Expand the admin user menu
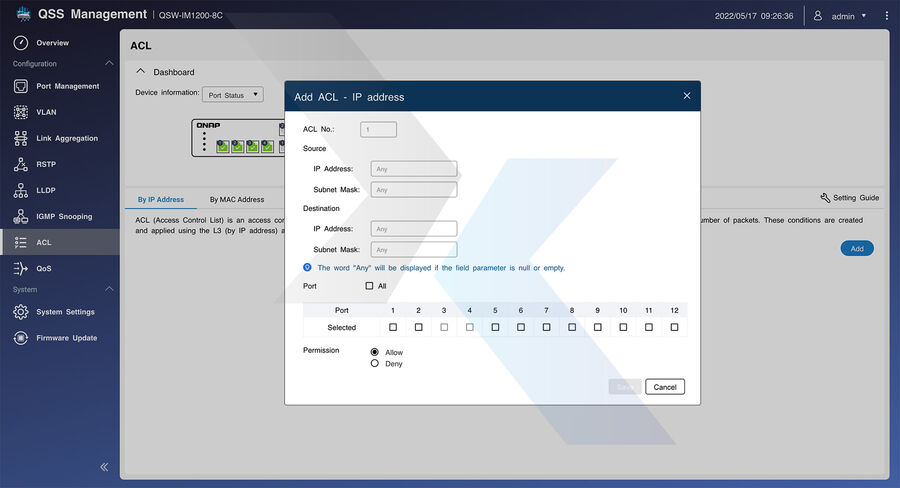The width and height of the screenshot is (900, 488). 841,16
